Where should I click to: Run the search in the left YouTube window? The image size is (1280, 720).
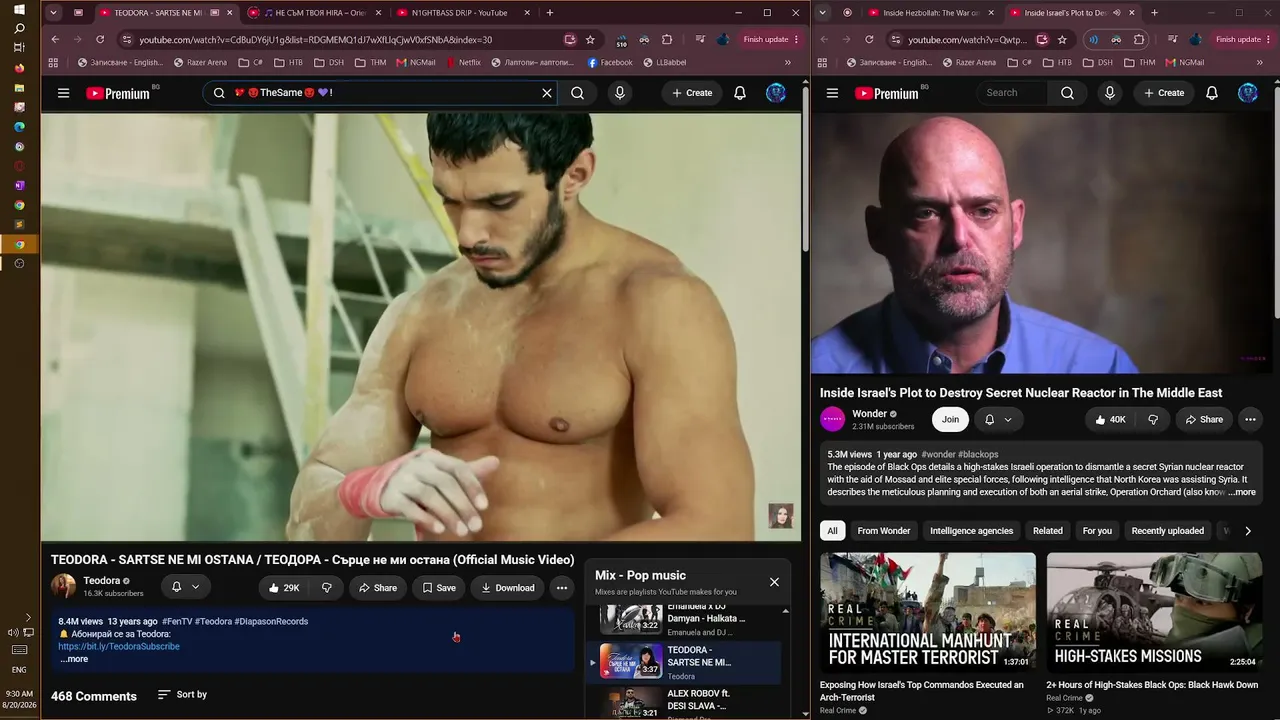point(577,93)
